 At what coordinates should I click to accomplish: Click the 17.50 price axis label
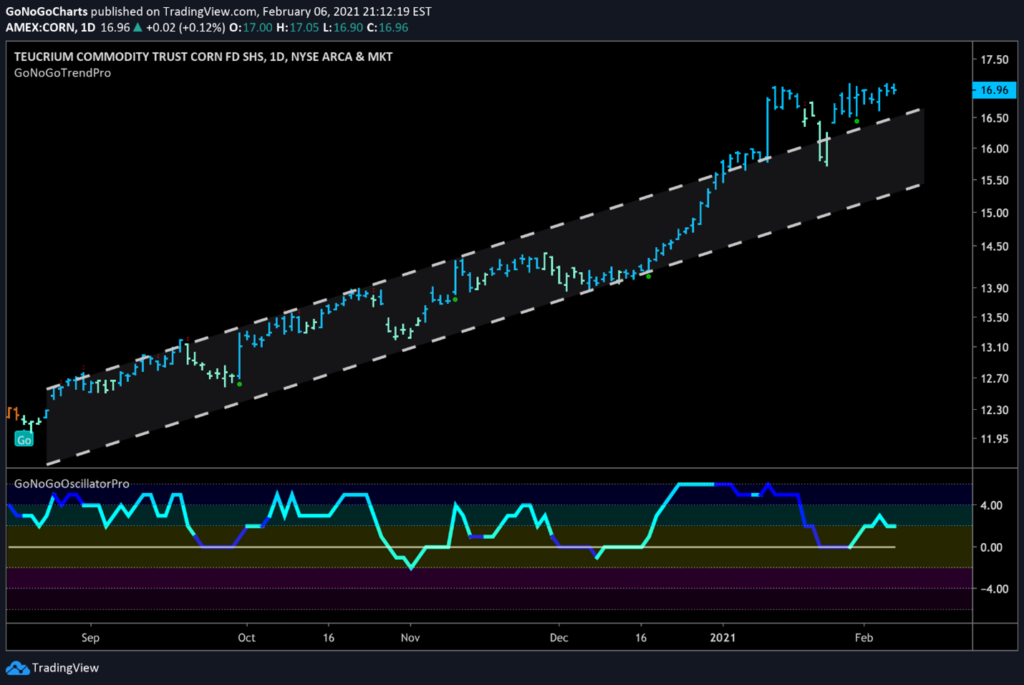point(994,59)
